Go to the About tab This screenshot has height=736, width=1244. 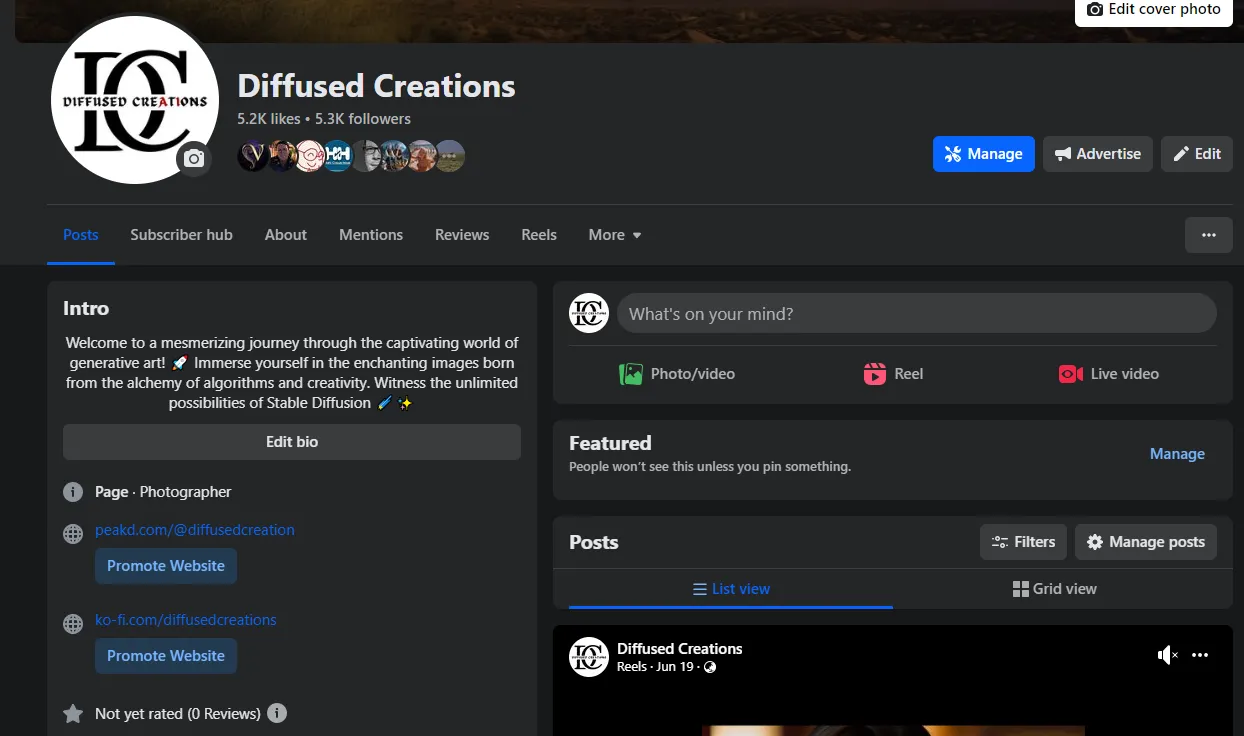point(286,235)
